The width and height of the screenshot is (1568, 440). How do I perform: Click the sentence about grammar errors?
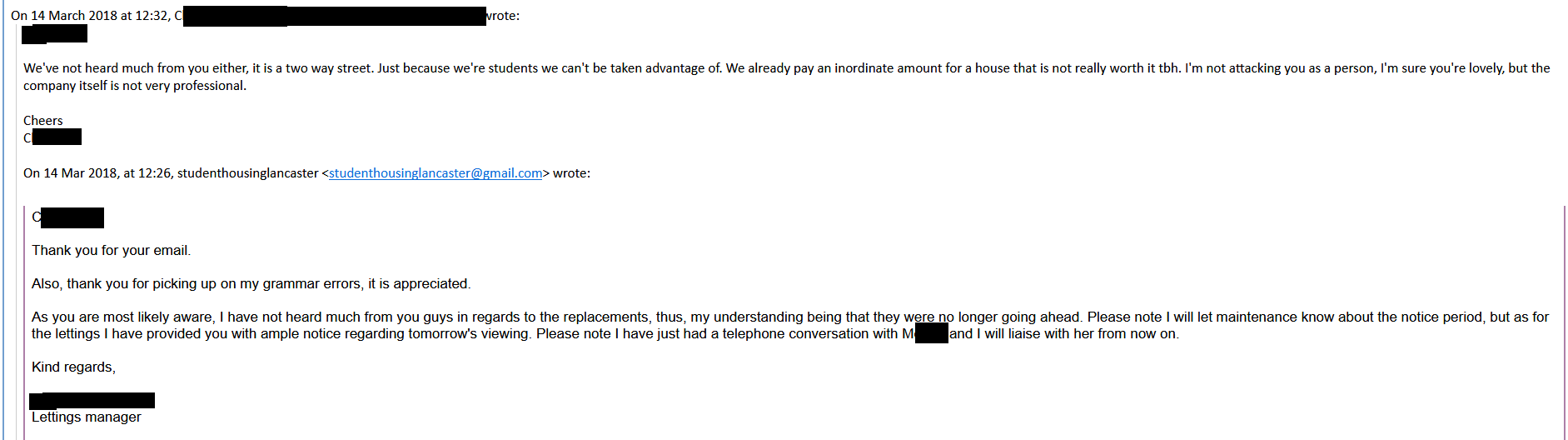[251, 284]
